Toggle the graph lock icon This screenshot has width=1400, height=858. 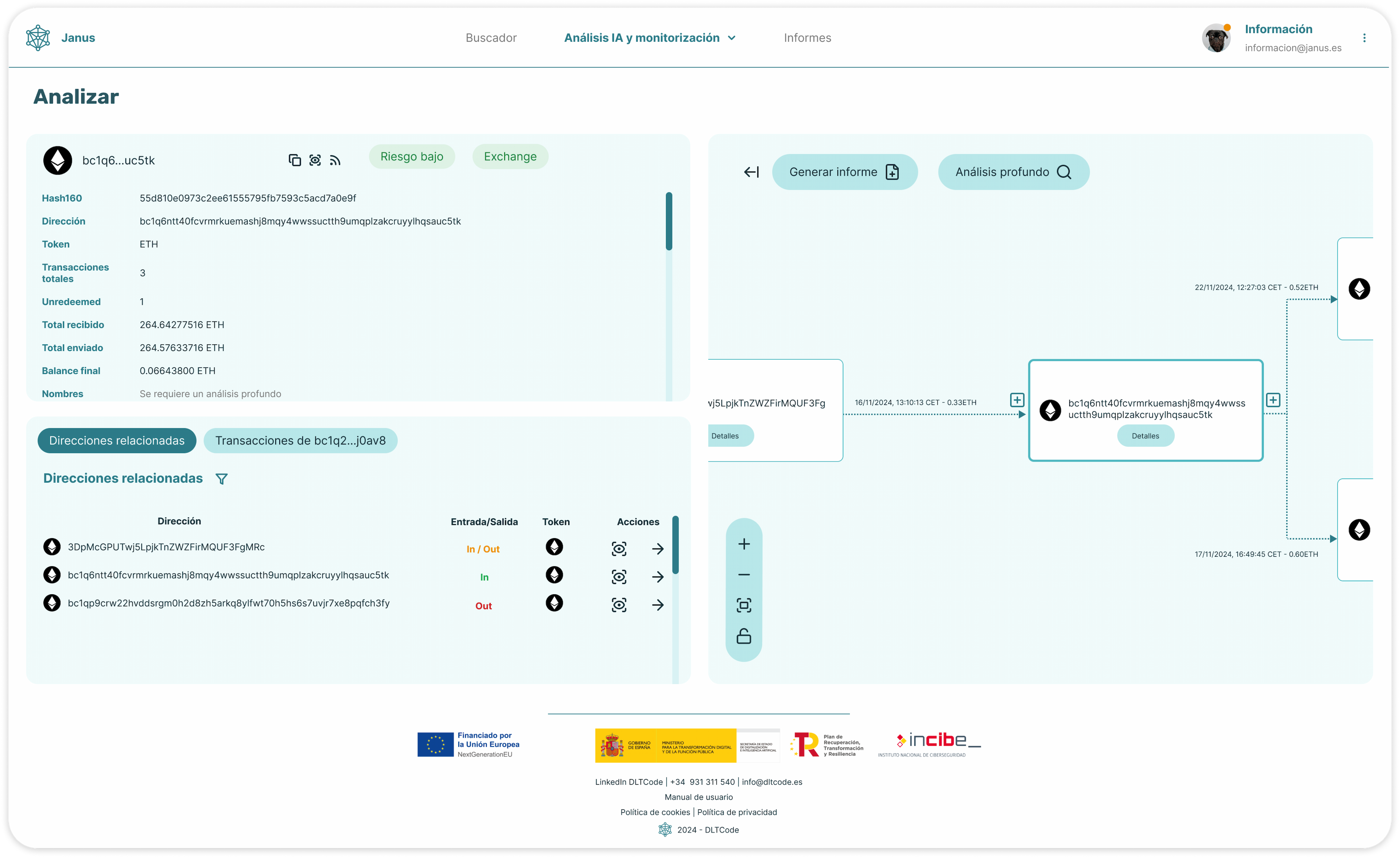click(744, 636)
